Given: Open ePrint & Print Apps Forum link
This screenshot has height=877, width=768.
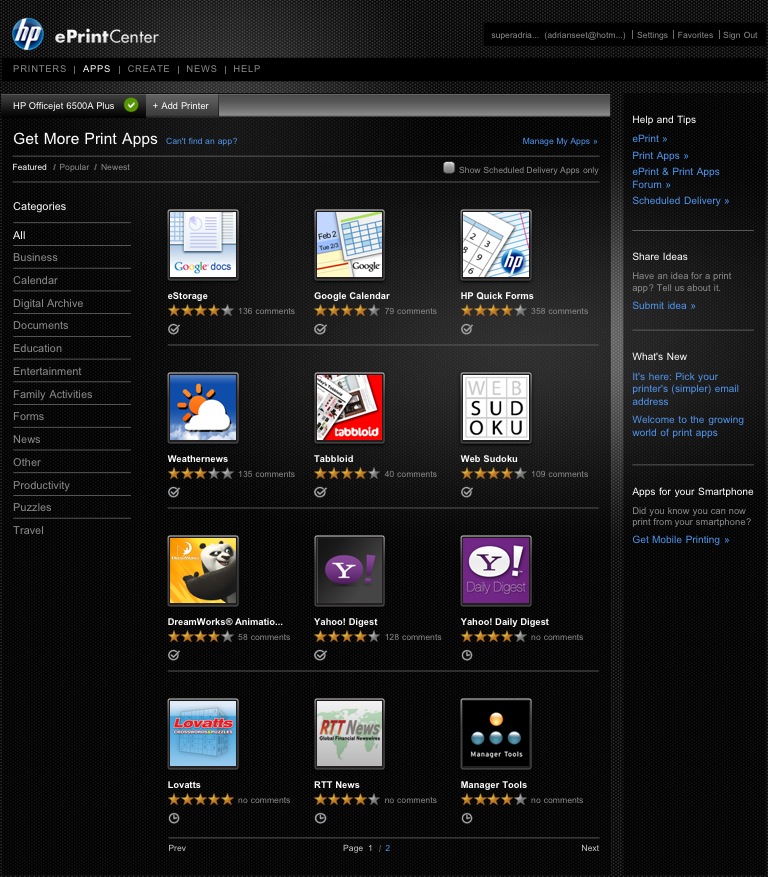Looking at the screenshot, I should [676, 178].
